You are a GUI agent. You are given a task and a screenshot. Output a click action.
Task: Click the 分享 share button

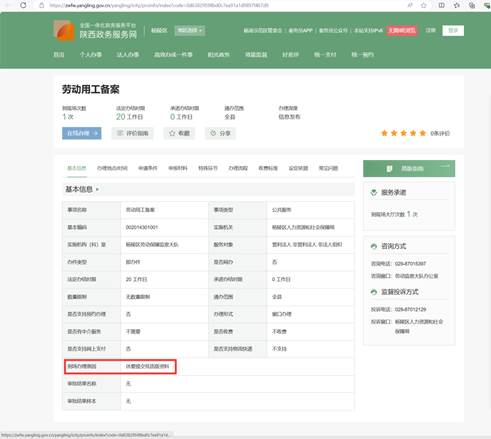pos(220,133)
